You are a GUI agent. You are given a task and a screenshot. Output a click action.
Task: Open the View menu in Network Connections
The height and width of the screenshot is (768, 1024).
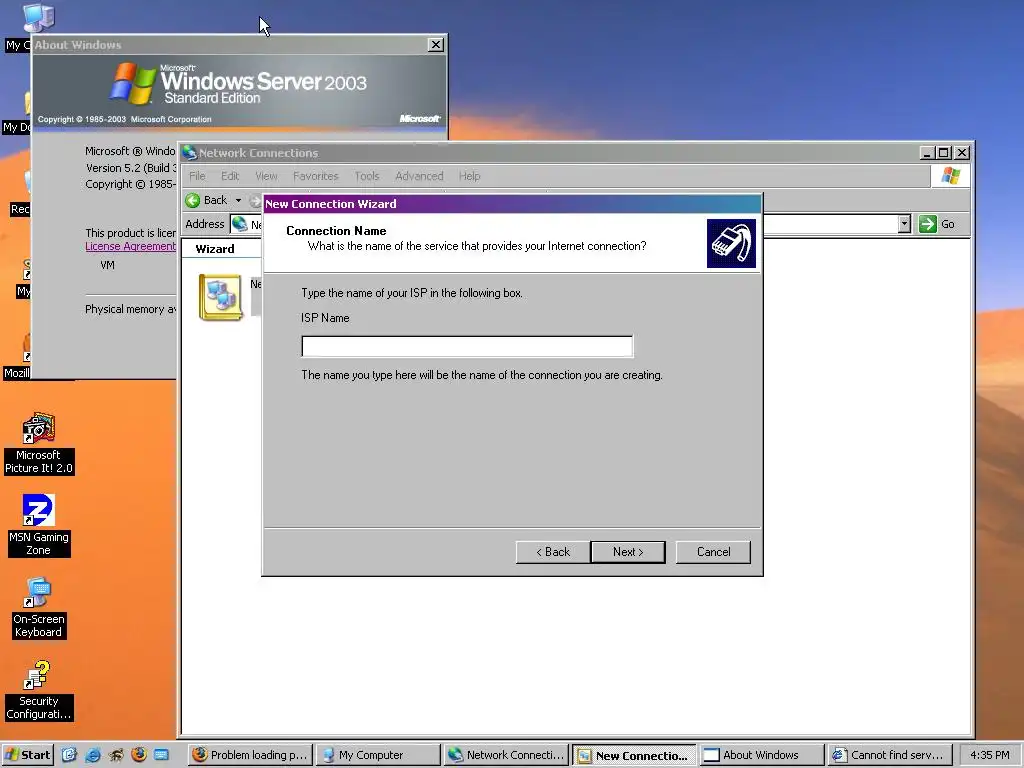pos(266,176)
